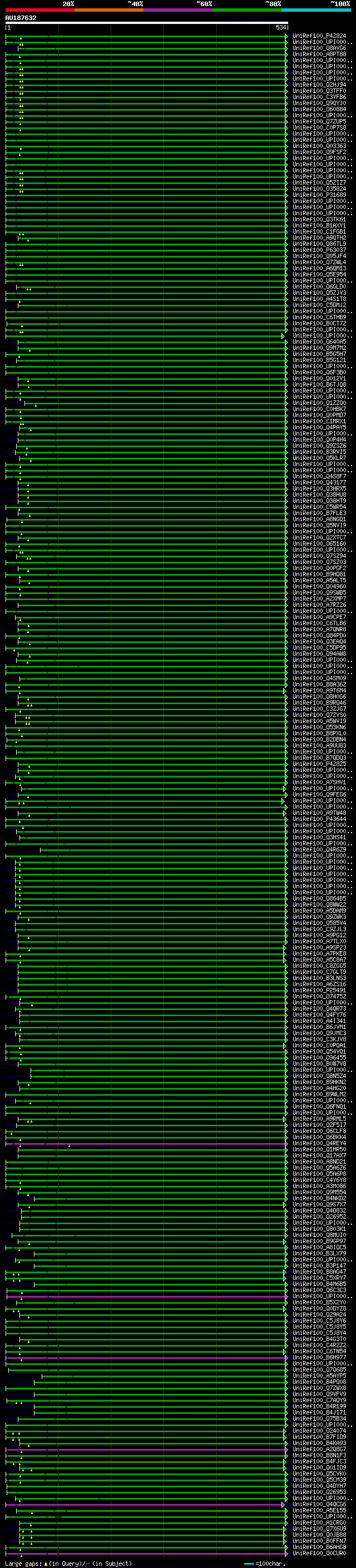Click the purple ~60% identity scale segment

pos(179,10)
